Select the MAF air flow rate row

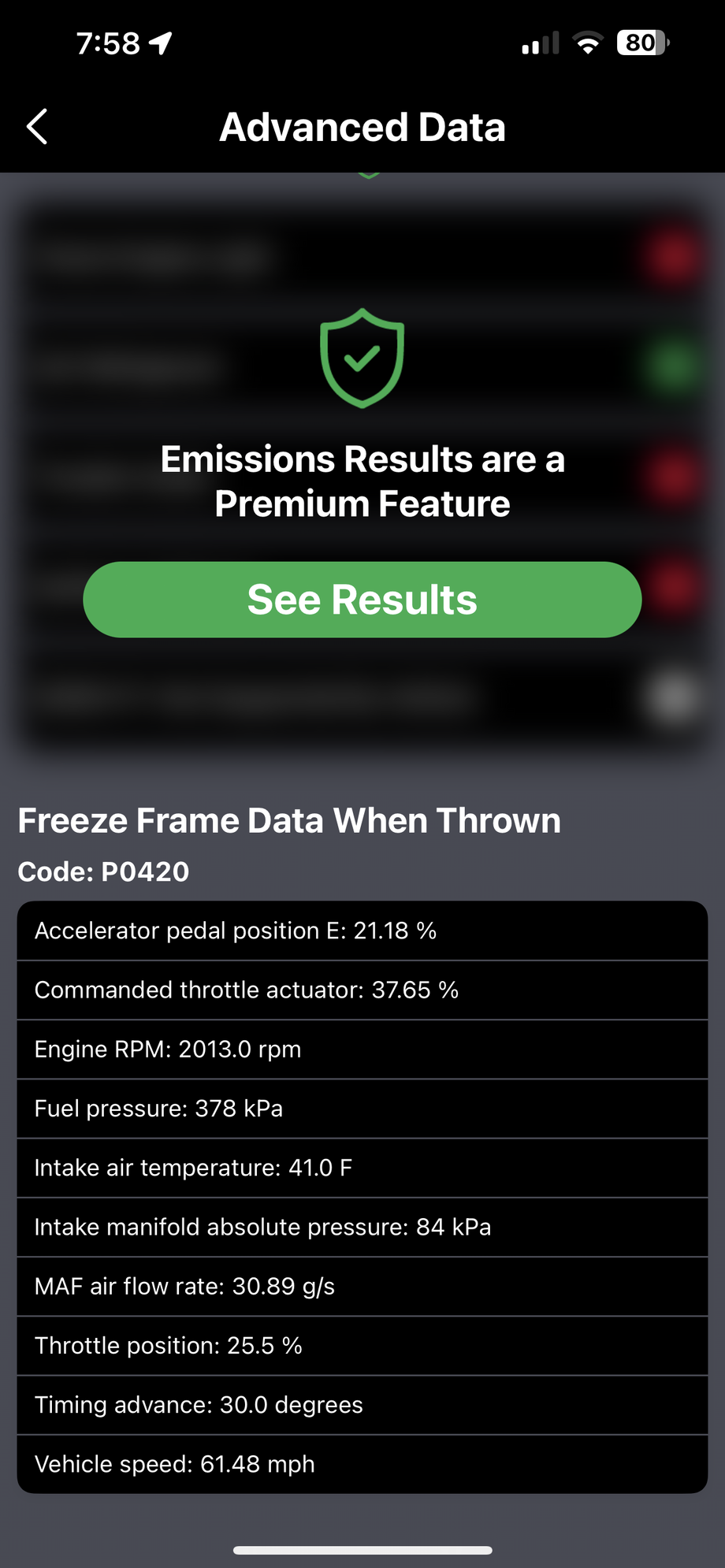tap(362, 1287)
